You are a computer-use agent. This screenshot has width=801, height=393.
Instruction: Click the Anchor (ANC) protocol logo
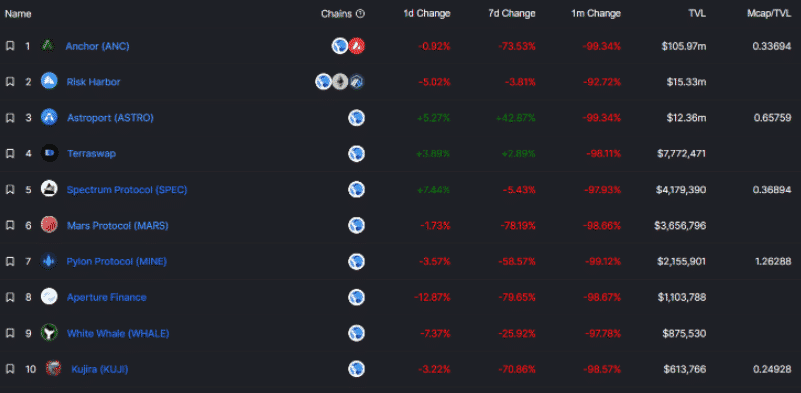click(48, 45)
